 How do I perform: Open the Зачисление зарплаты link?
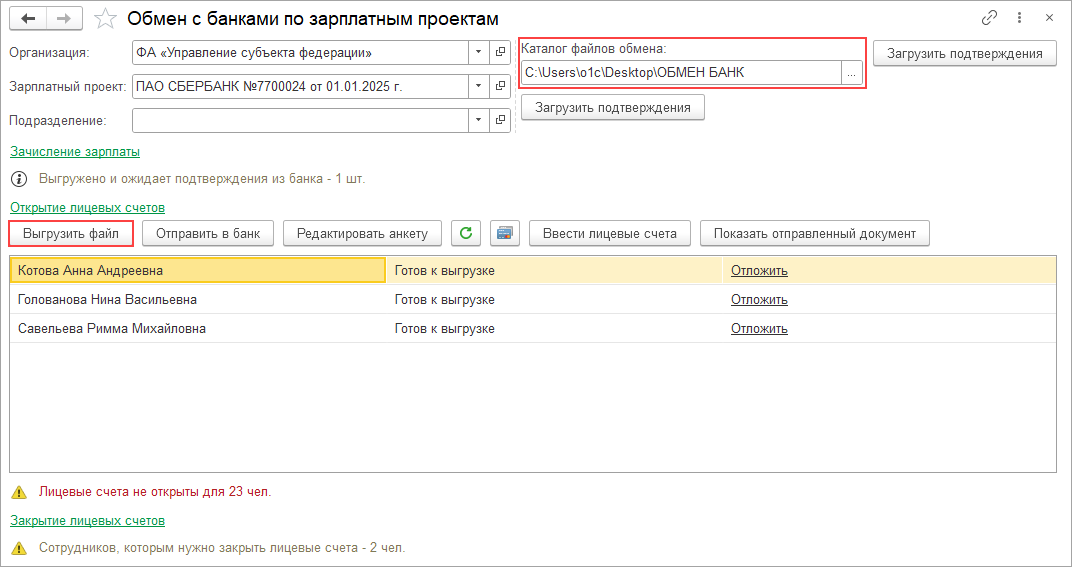pos(75,151)
